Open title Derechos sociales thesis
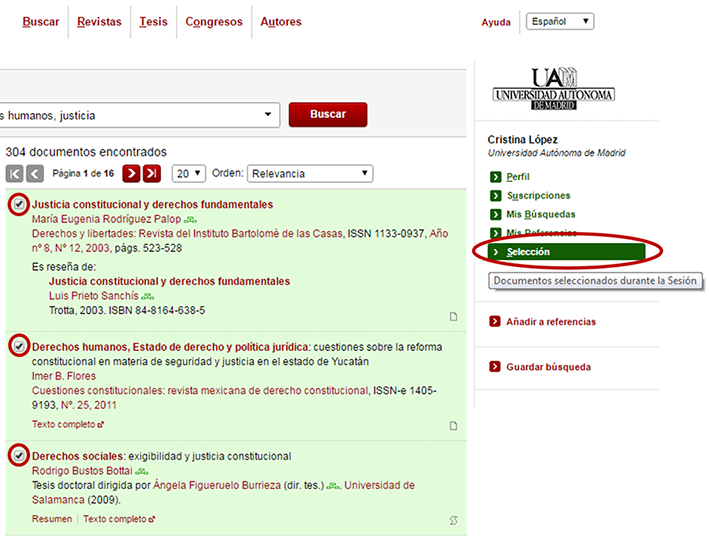The image size is (709, 536). 77,456
